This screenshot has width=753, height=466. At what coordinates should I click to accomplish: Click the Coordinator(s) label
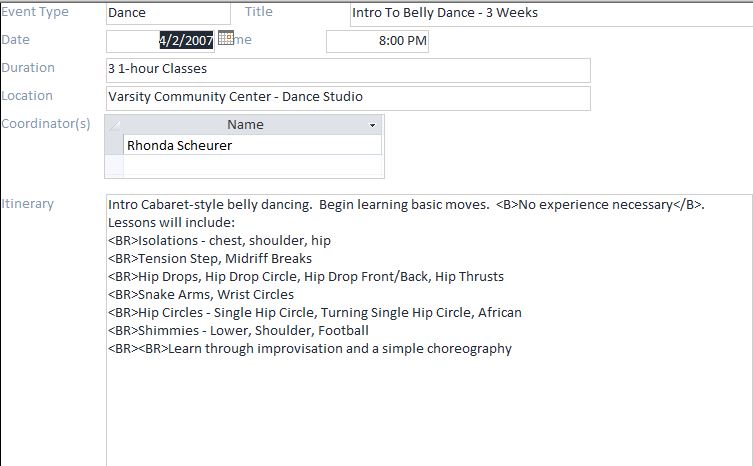click(x=46, y=124)
